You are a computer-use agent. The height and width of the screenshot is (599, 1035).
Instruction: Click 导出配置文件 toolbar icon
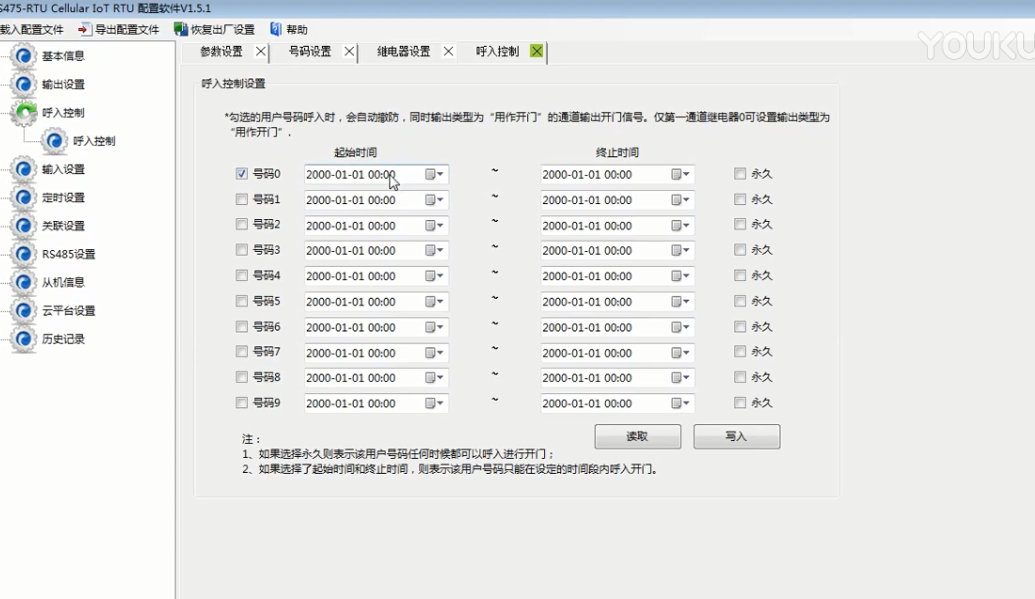click(84, 30)
